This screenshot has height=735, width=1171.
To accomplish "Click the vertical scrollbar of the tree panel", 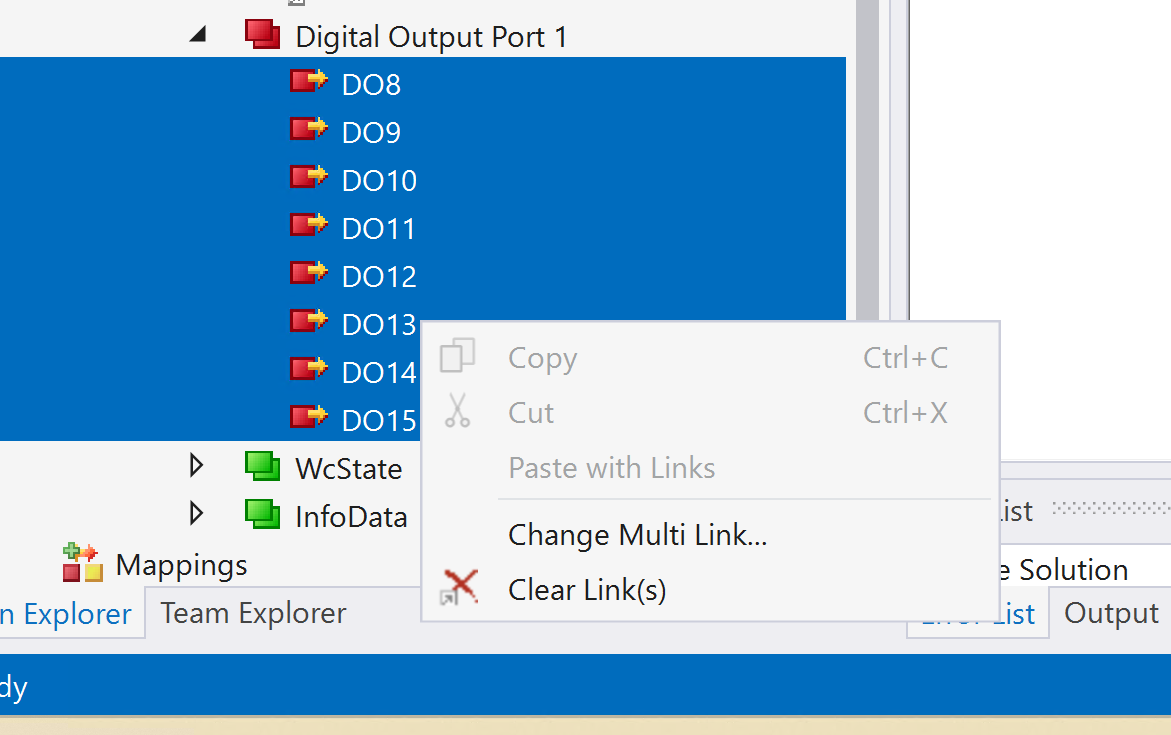I will point(866,200).
